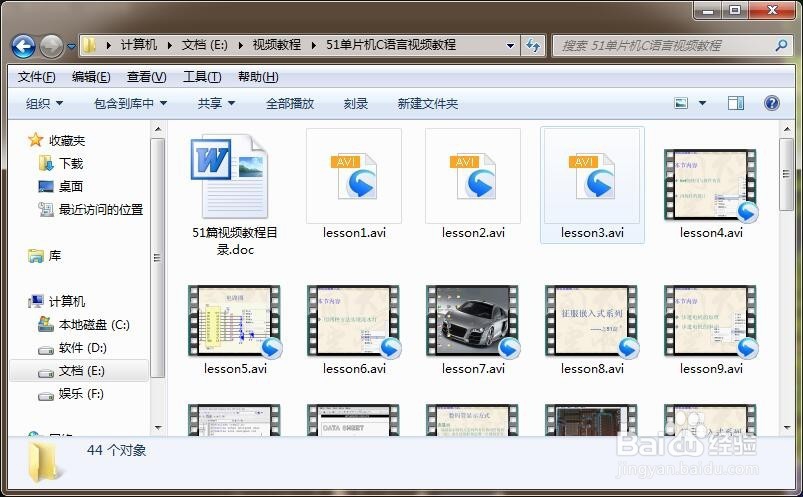Image resolution: width=803 pixels, height=497 pixels.
Task: Open the 编辑(E) menu
Action: pos(91,77)
